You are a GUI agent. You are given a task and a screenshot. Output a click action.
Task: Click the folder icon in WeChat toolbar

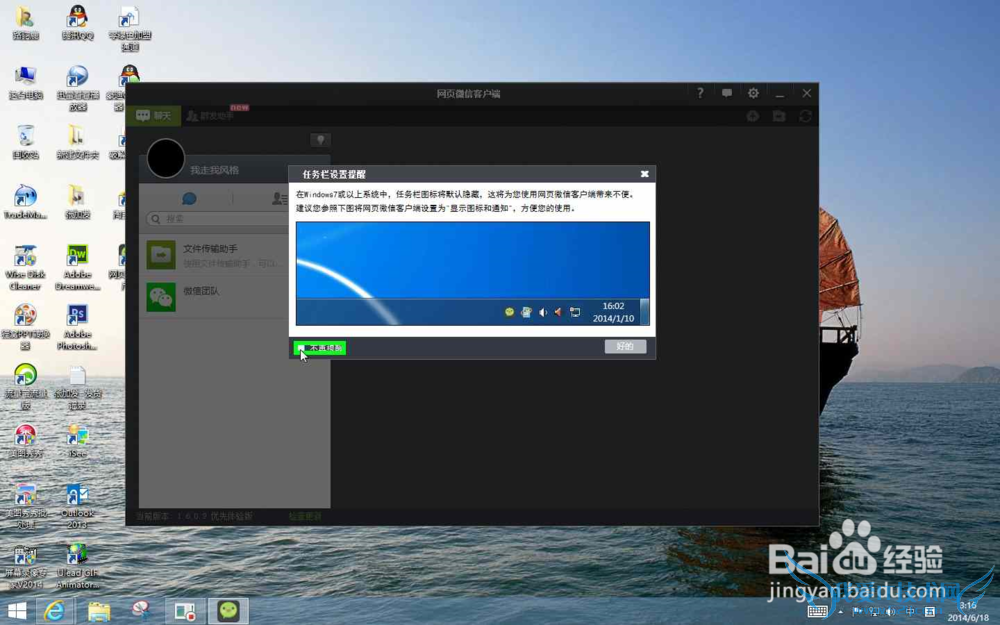tap(779, 115)
